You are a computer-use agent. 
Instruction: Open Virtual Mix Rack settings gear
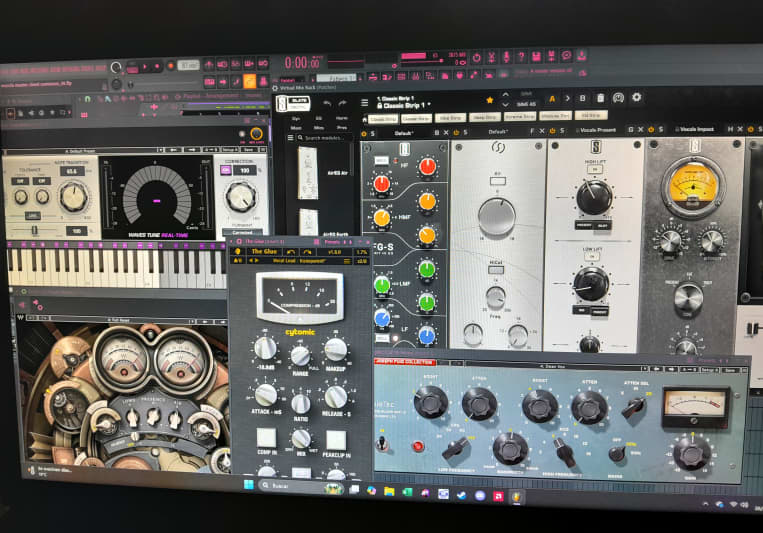tap(636, 97)
